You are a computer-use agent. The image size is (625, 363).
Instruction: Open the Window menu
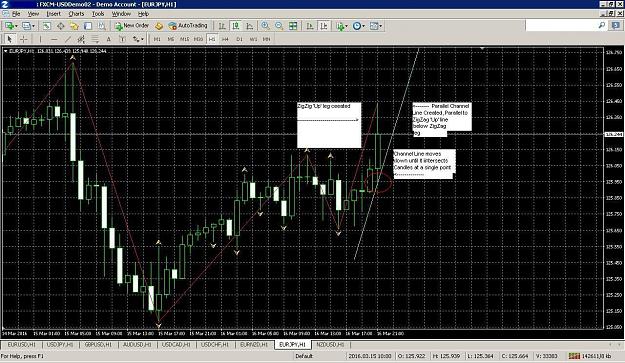click(x=121, y=14)
